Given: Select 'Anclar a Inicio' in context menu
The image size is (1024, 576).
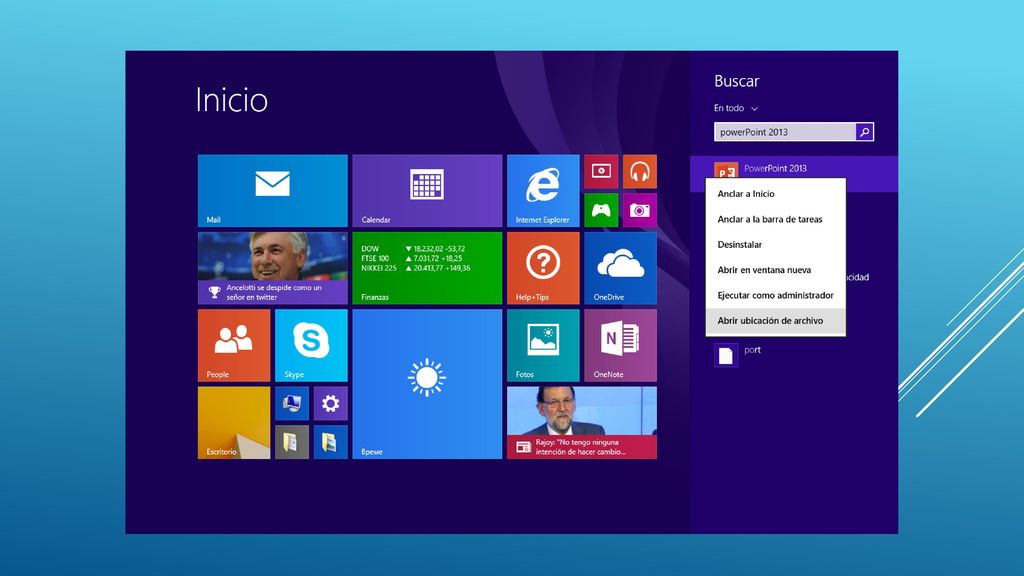Looking at the screenshot, I should click(776, 194).
